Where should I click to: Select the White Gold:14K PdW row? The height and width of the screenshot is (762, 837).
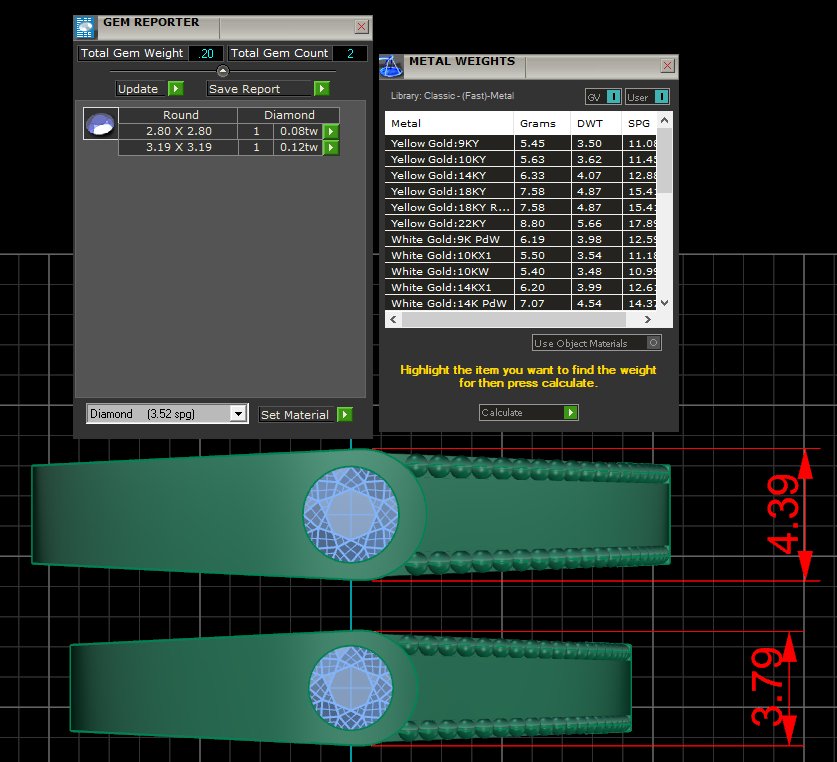click(520, 303)
